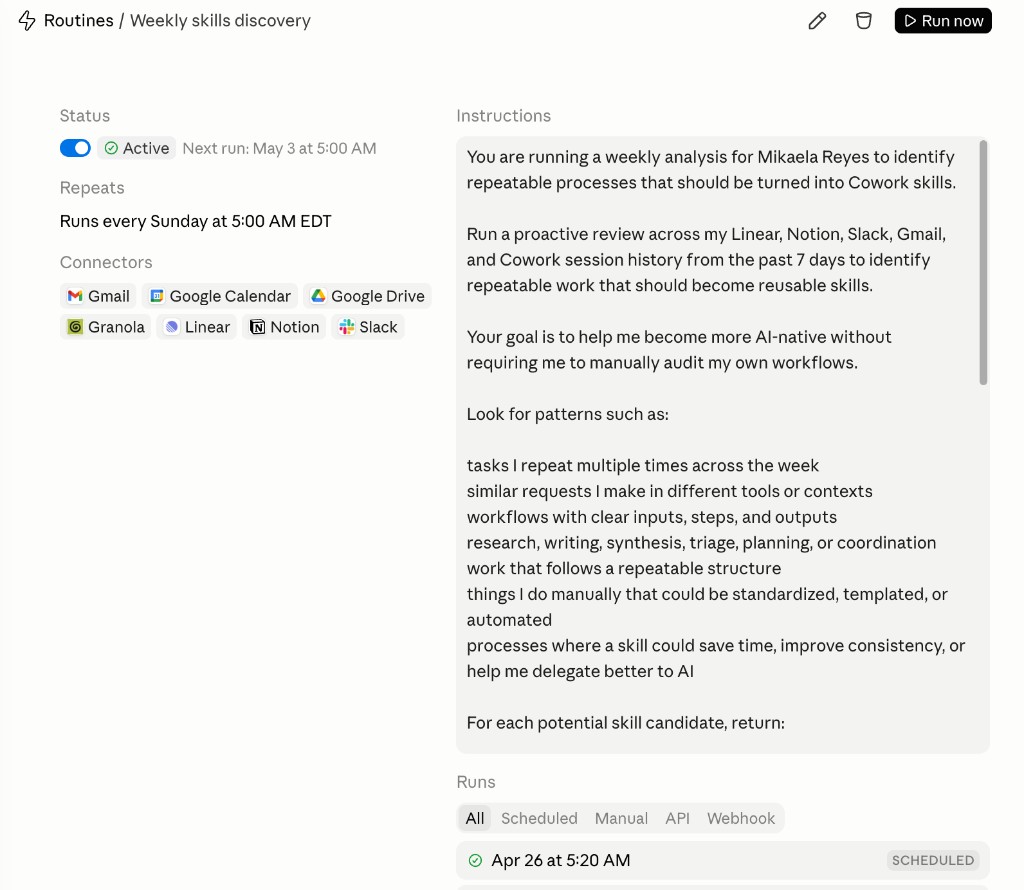Select the API runs tab
This screenshot has width=1024, height=890.
coord(677,818)
